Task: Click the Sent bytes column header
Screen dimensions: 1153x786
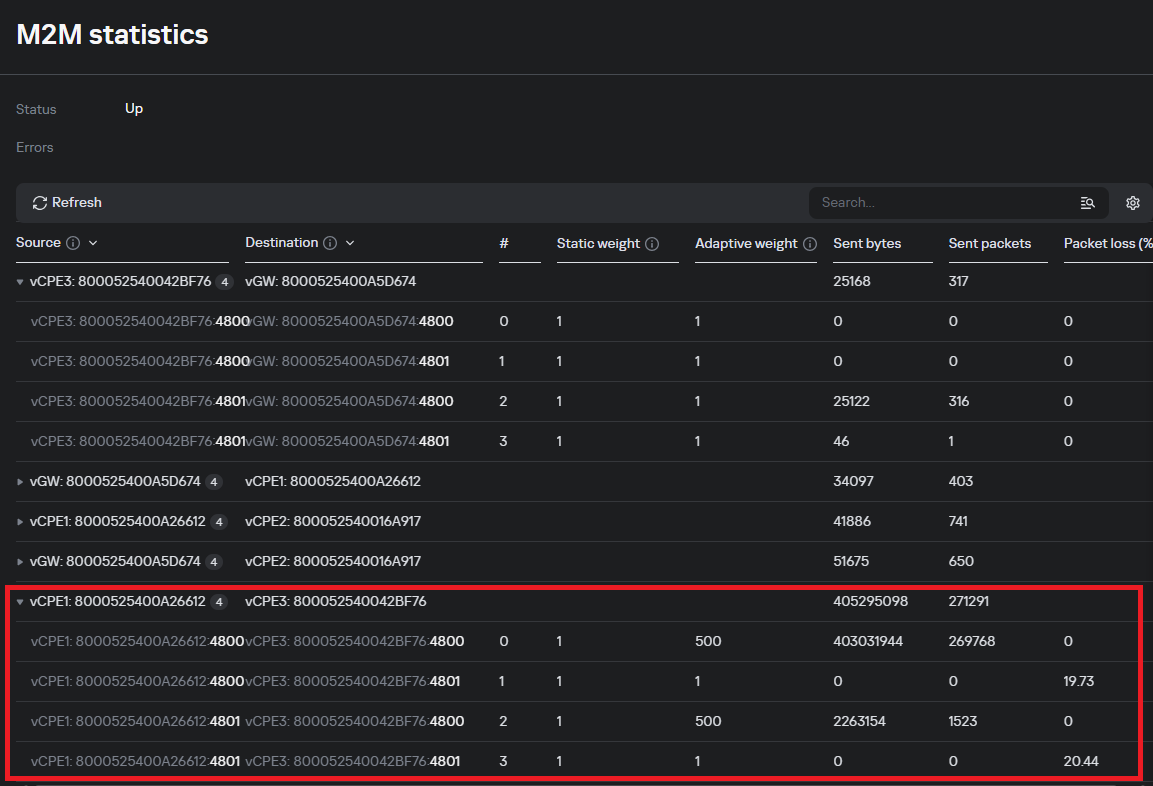Action: (x=867, y=244)
